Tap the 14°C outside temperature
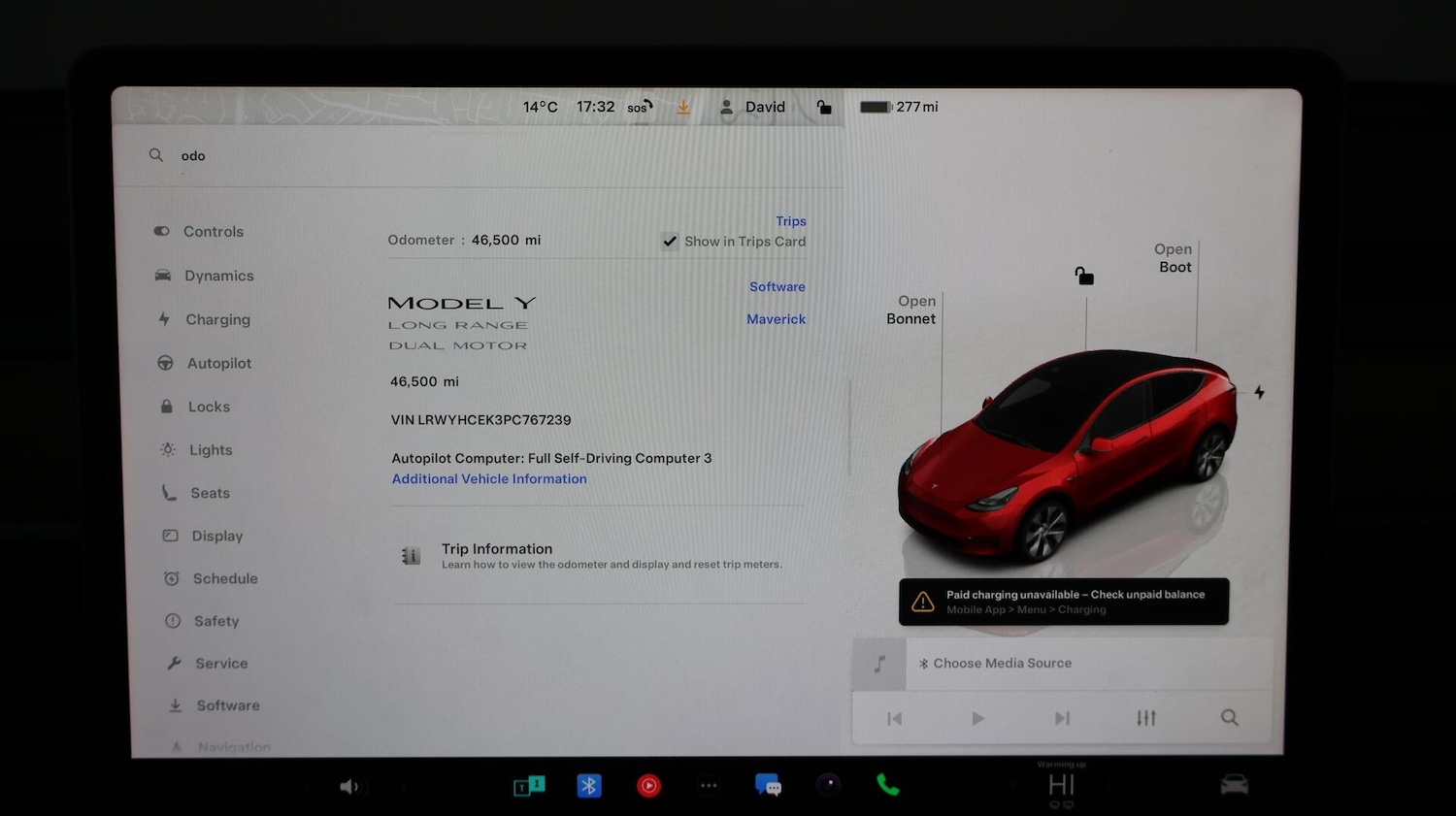The width and height of the screenshot is (1456, 816). (540, 107)
